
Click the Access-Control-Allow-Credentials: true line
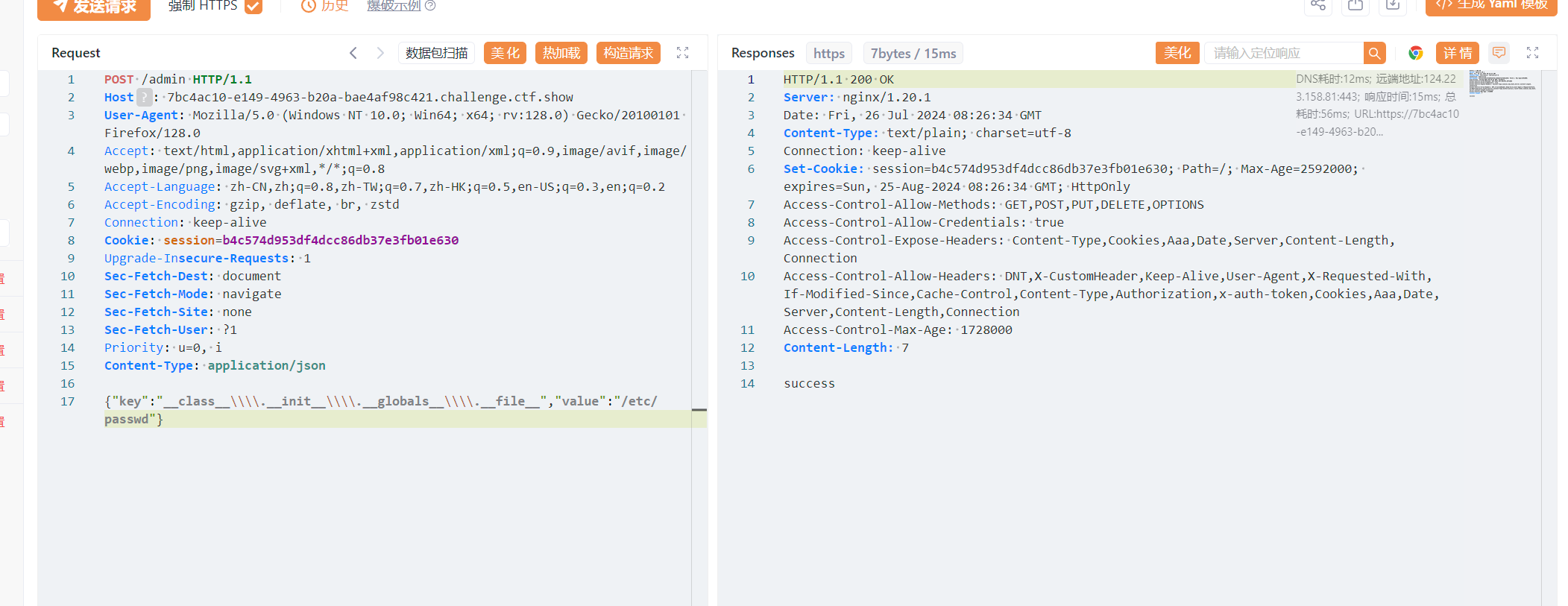pos(923,222)
